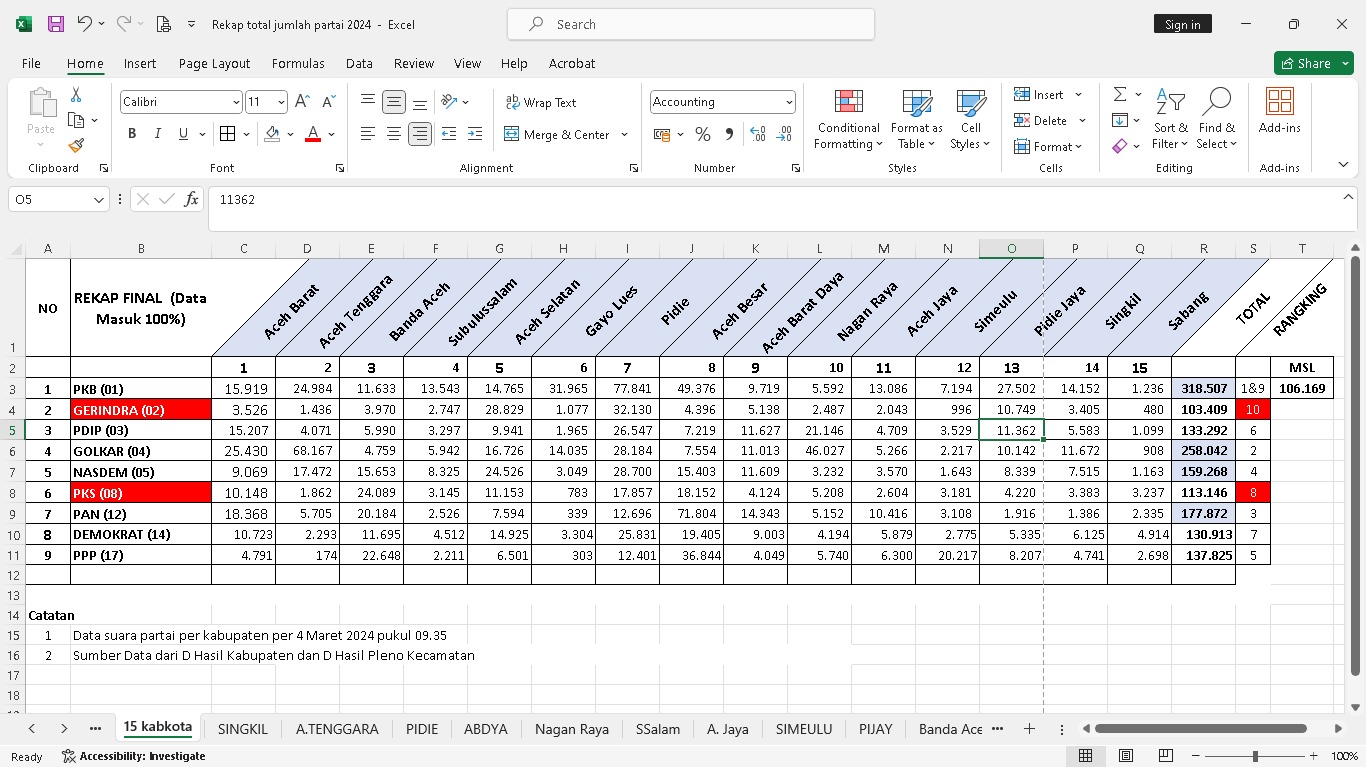Image resolution: width=1366 pixels, height=768 pixels.
Task: Click the Increase Font Size icon
Action: (302, 102)
